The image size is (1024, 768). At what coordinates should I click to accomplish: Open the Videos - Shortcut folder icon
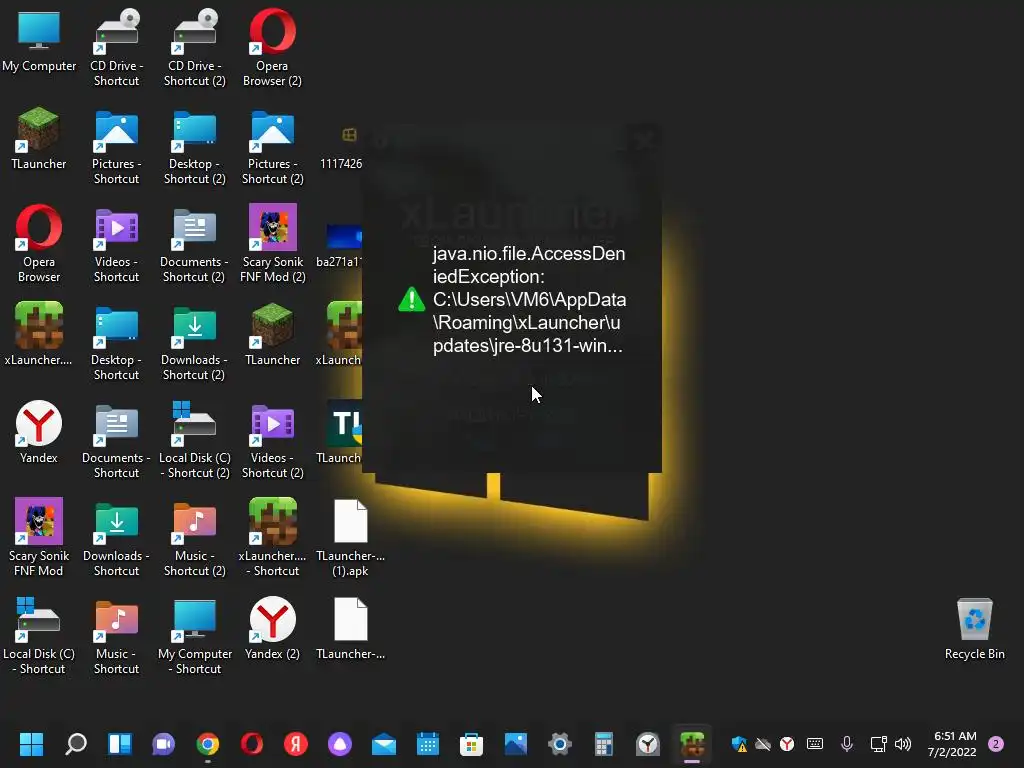116,244
